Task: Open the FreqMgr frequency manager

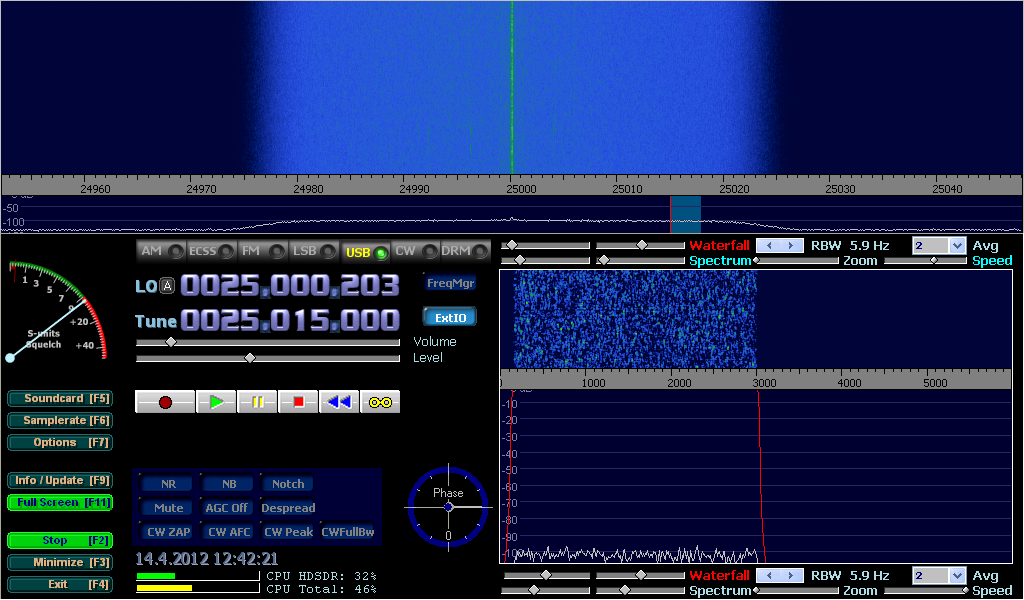Action: pyautogui.click(x=450, y=284)
